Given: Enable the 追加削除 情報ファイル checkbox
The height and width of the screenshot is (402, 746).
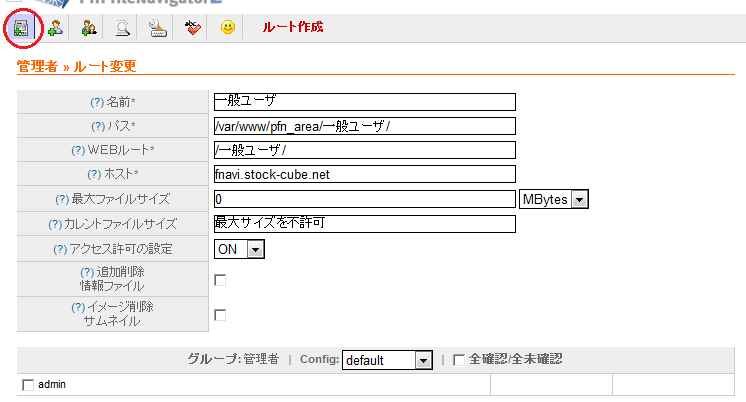Looking at the screenshot, I should point(220,280).
